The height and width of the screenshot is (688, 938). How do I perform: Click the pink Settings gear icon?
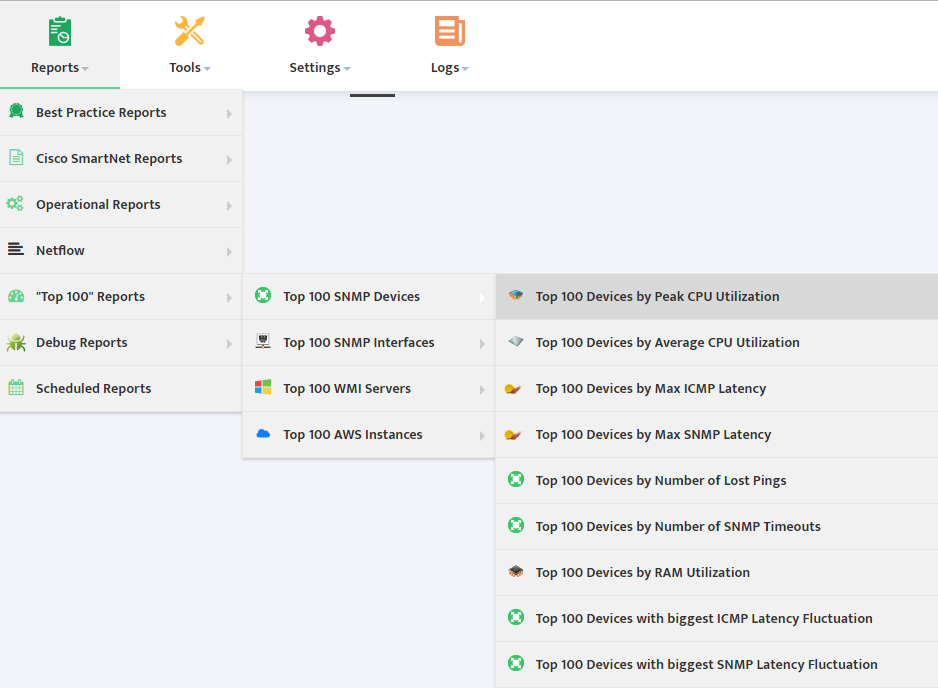319,31
